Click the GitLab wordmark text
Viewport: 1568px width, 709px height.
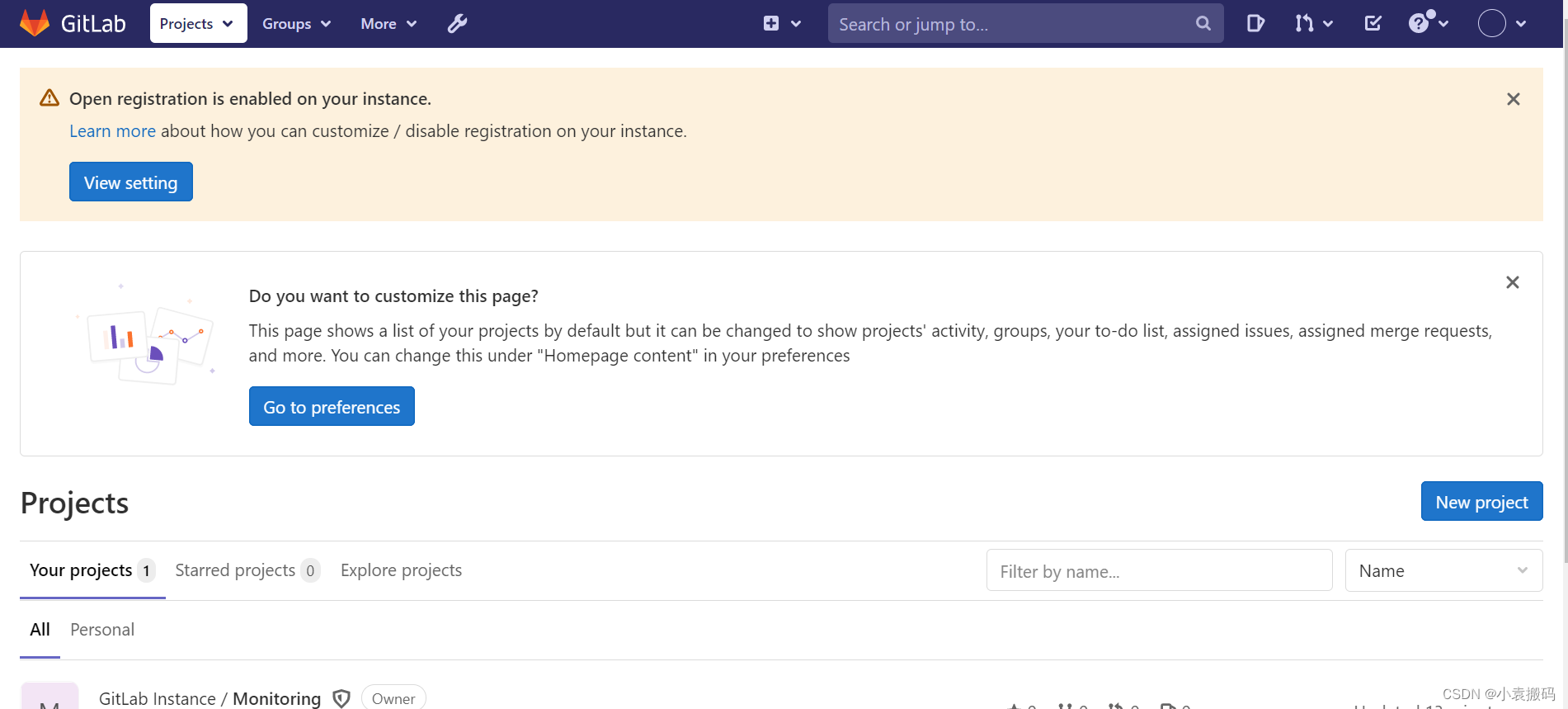[x=93, y=24]
